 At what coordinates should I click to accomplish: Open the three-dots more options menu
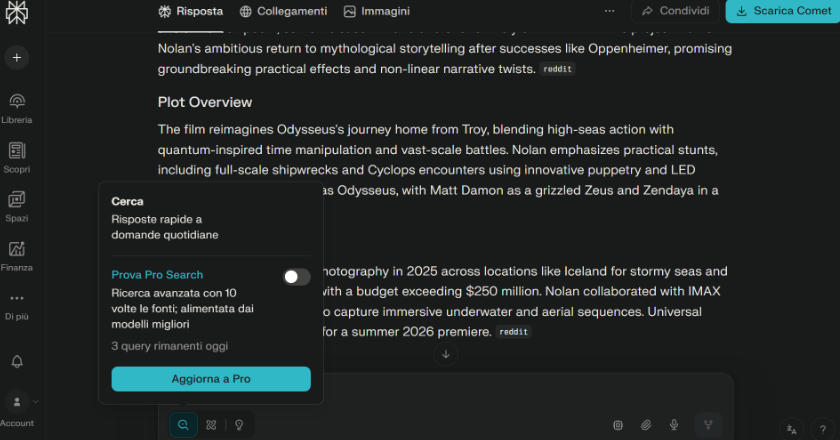(610, 11)
